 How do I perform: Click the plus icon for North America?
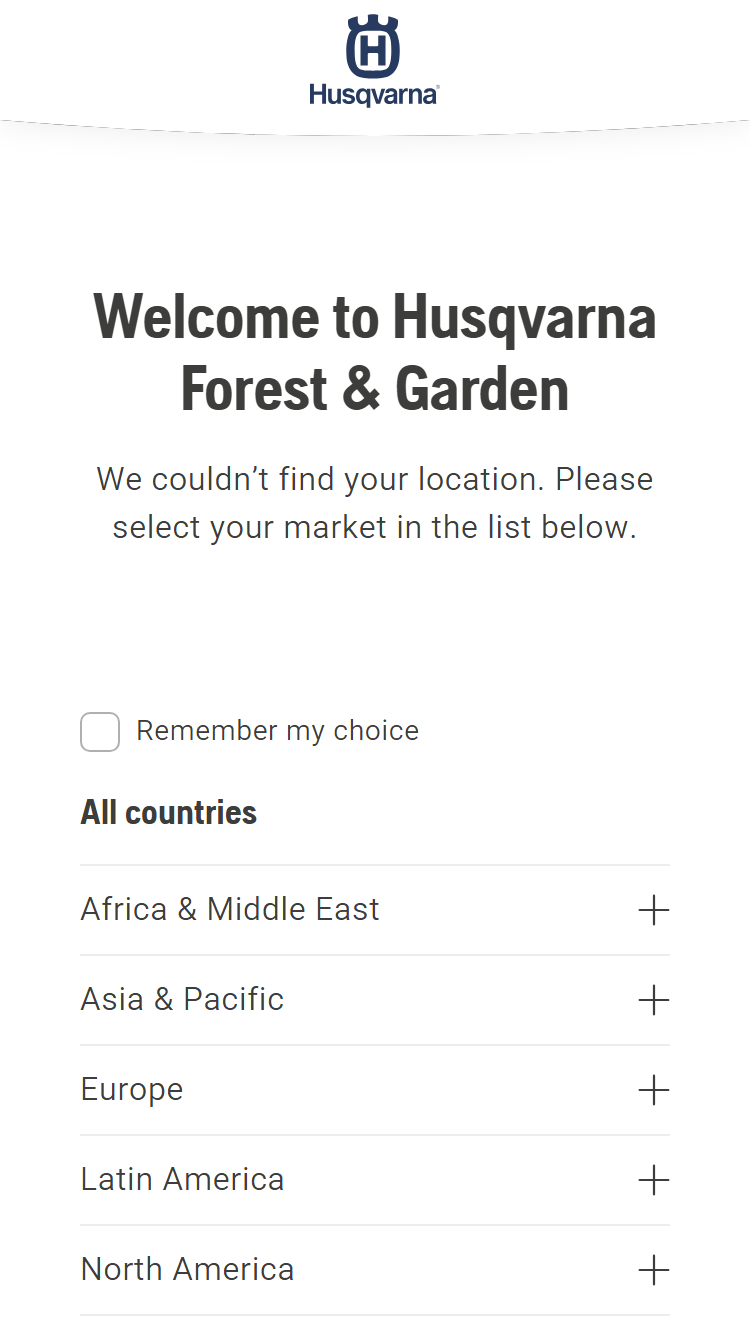coord(653,1270)
